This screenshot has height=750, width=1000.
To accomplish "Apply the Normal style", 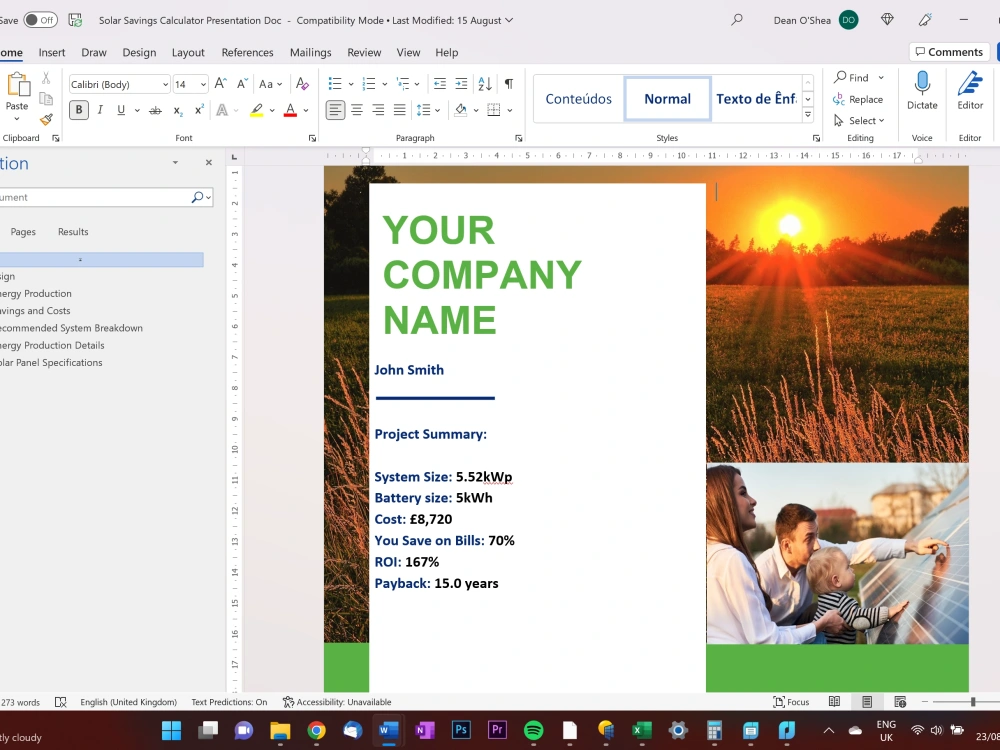I will click(667, 99).
